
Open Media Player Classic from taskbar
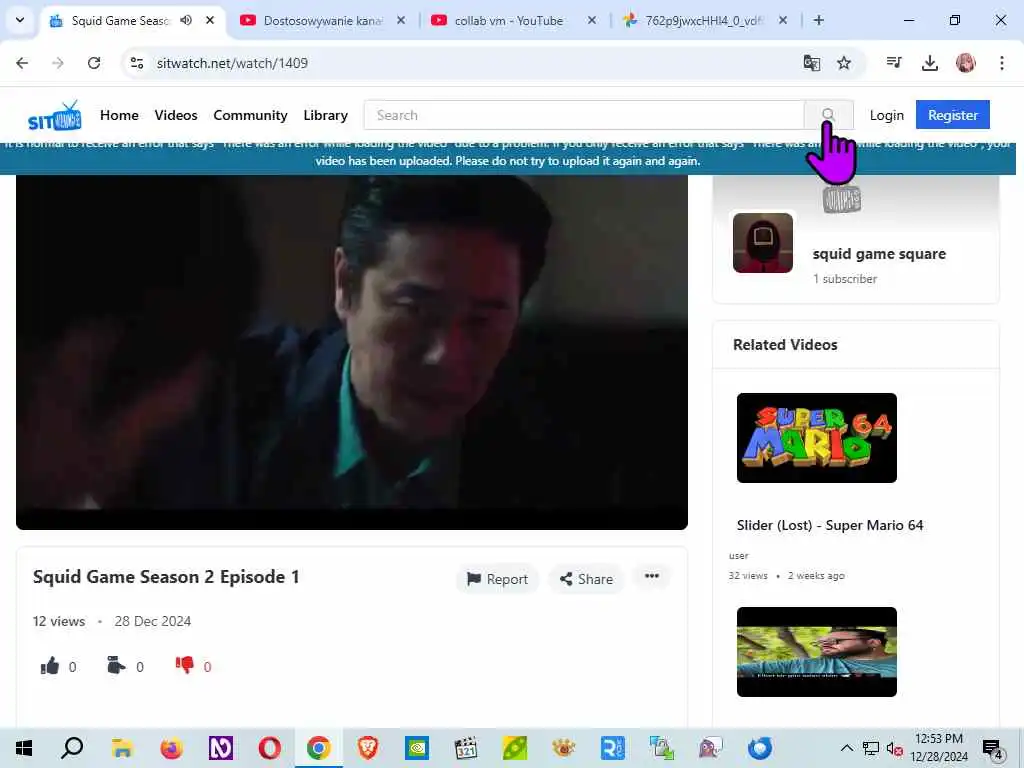tap(466, 748)
